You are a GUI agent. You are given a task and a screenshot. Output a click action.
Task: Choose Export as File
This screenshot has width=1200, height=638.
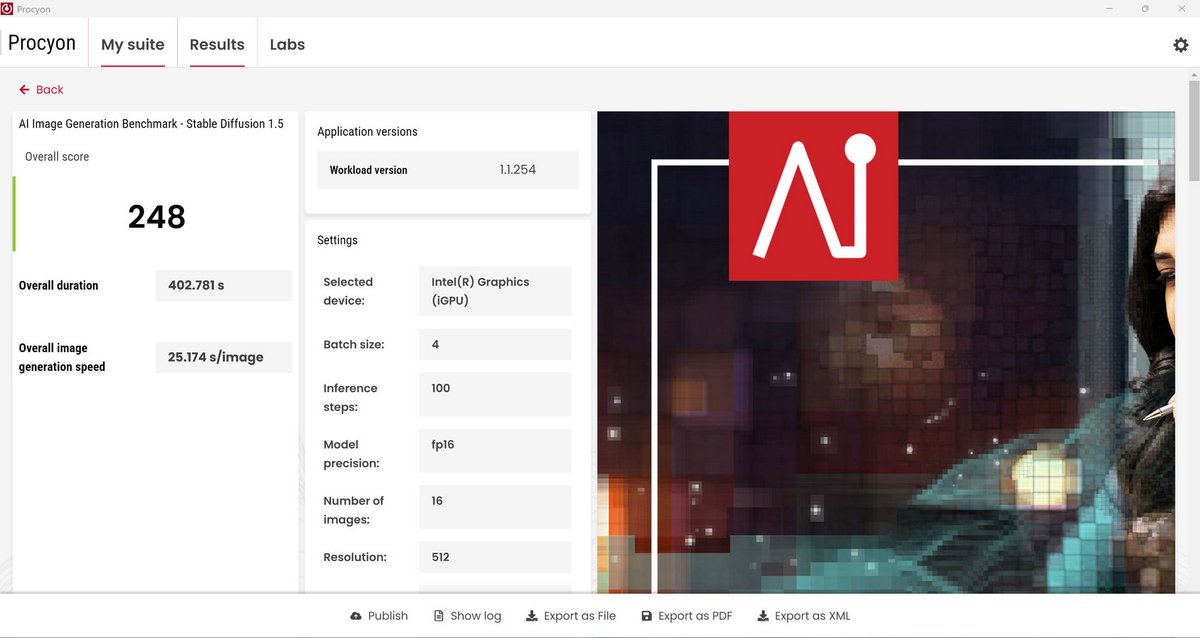pos(571,616)
